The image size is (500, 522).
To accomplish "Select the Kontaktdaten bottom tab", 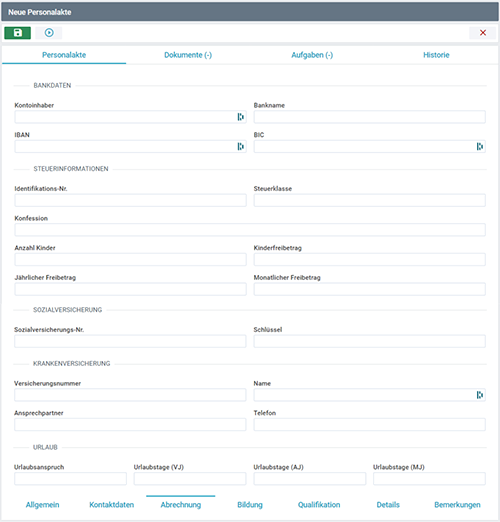I will click(x=112, y=505).
